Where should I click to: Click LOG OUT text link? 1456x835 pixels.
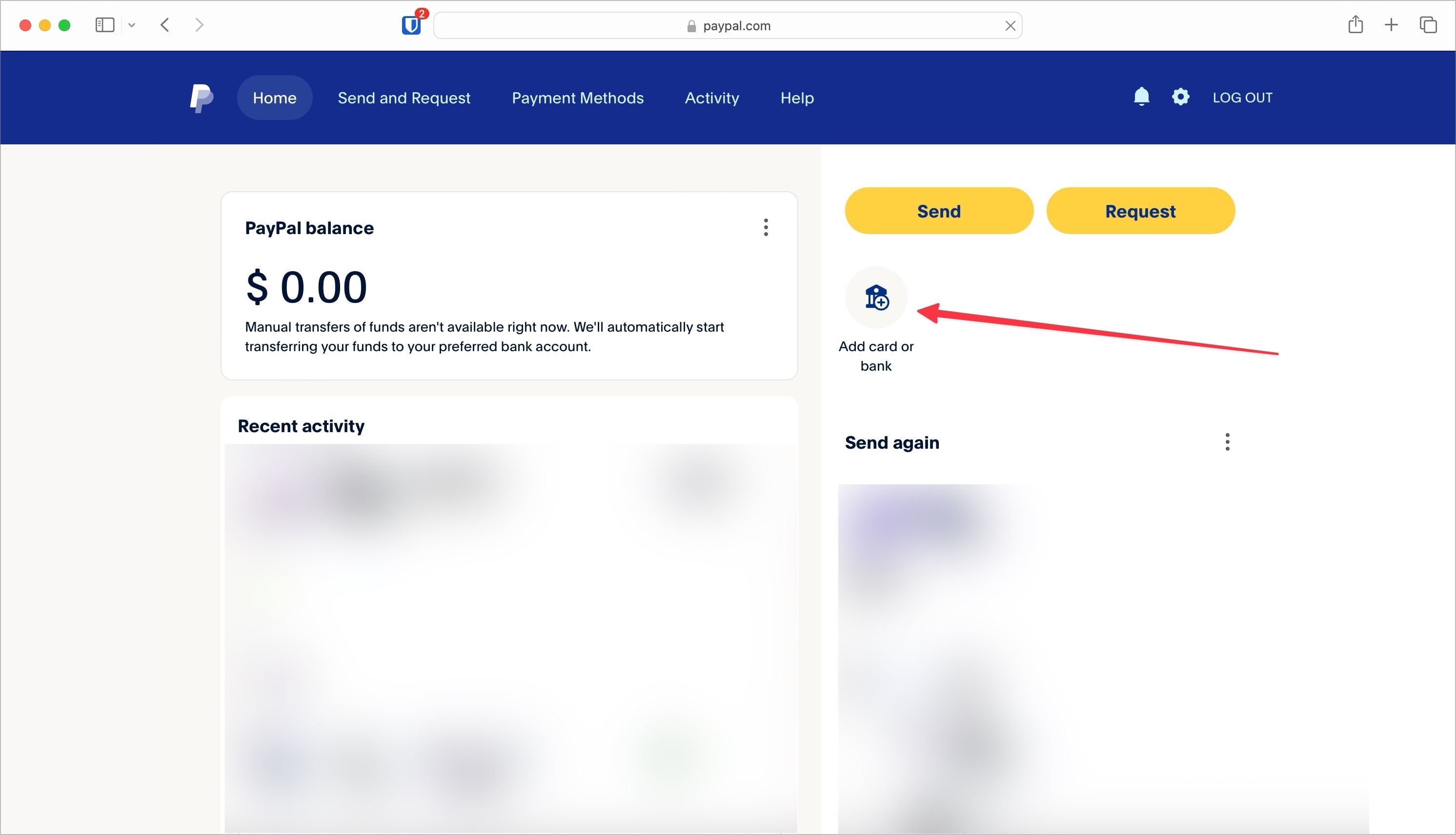tap(1243, 97)
